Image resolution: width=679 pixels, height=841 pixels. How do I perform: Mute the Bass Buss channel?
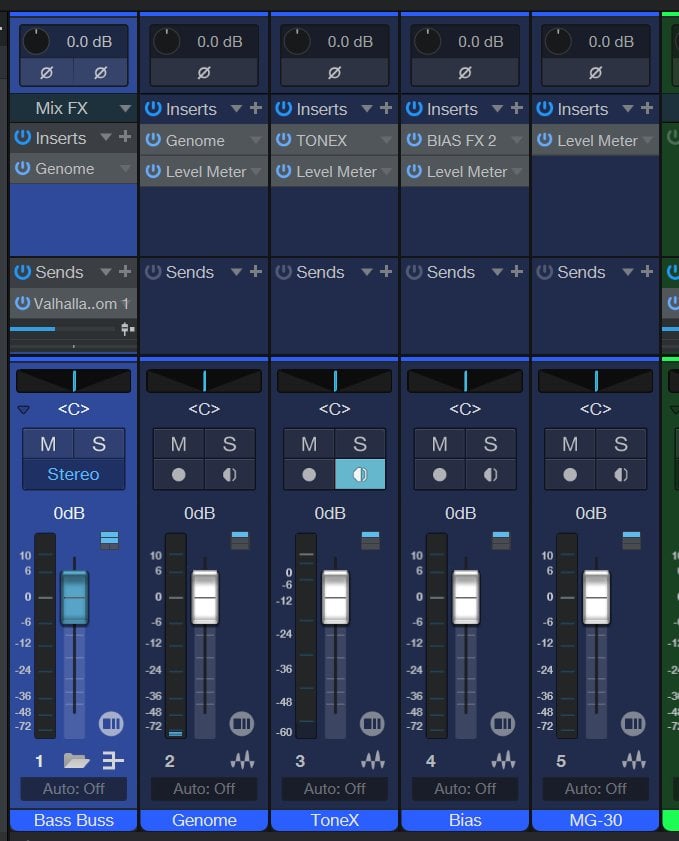(48, 444)
